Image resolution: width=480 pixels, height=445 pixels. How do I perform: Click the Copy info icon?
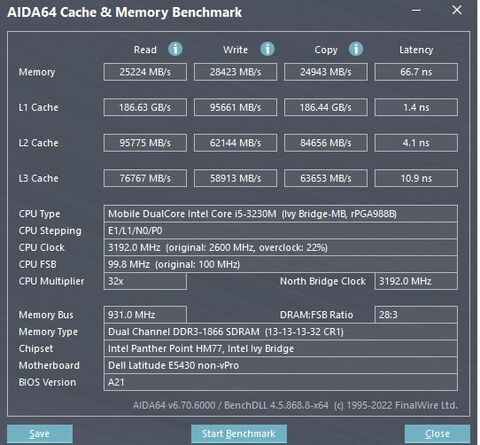(356, 49)
